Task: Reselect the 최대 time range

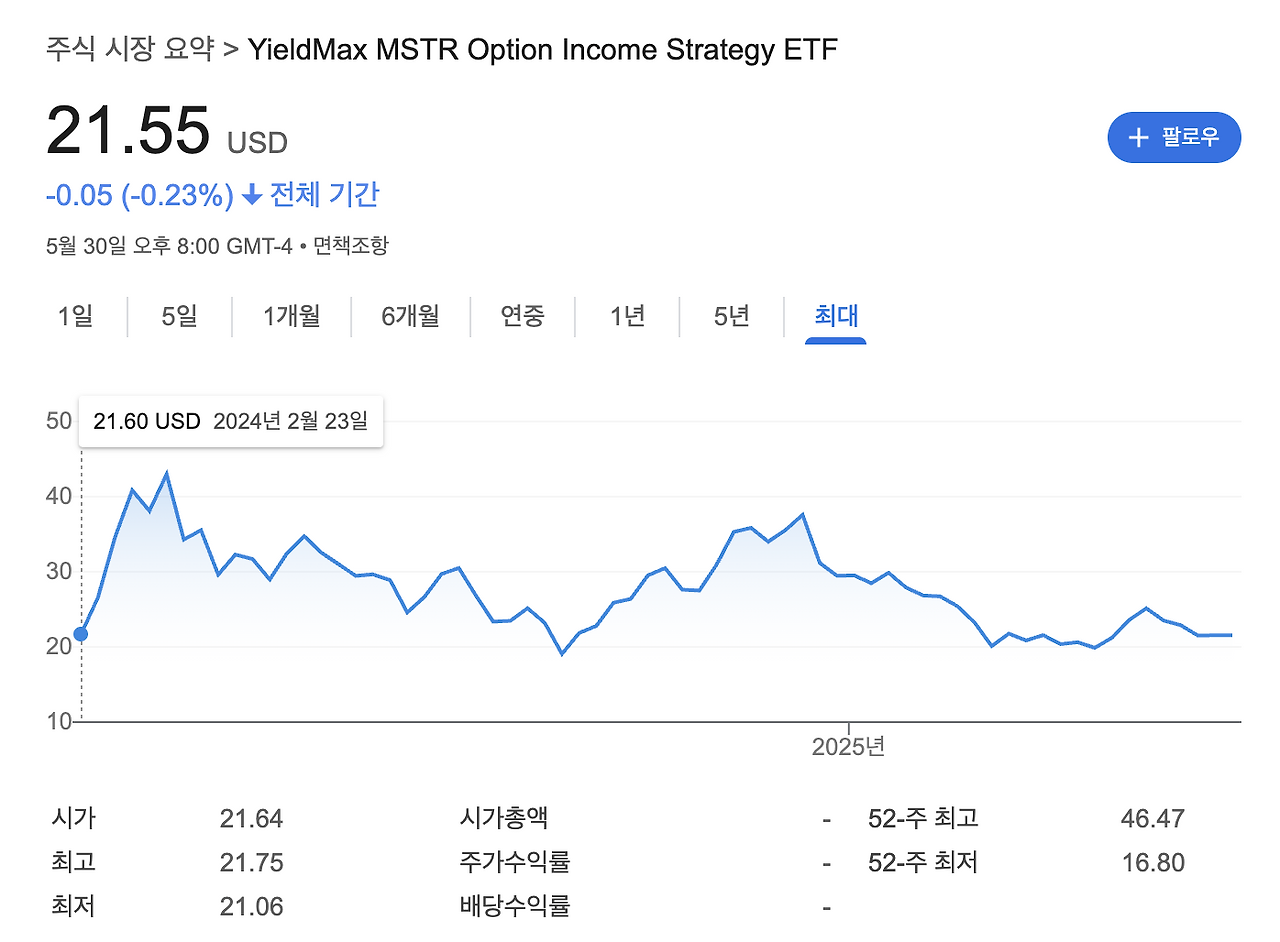Action: [x=835, y=316]
